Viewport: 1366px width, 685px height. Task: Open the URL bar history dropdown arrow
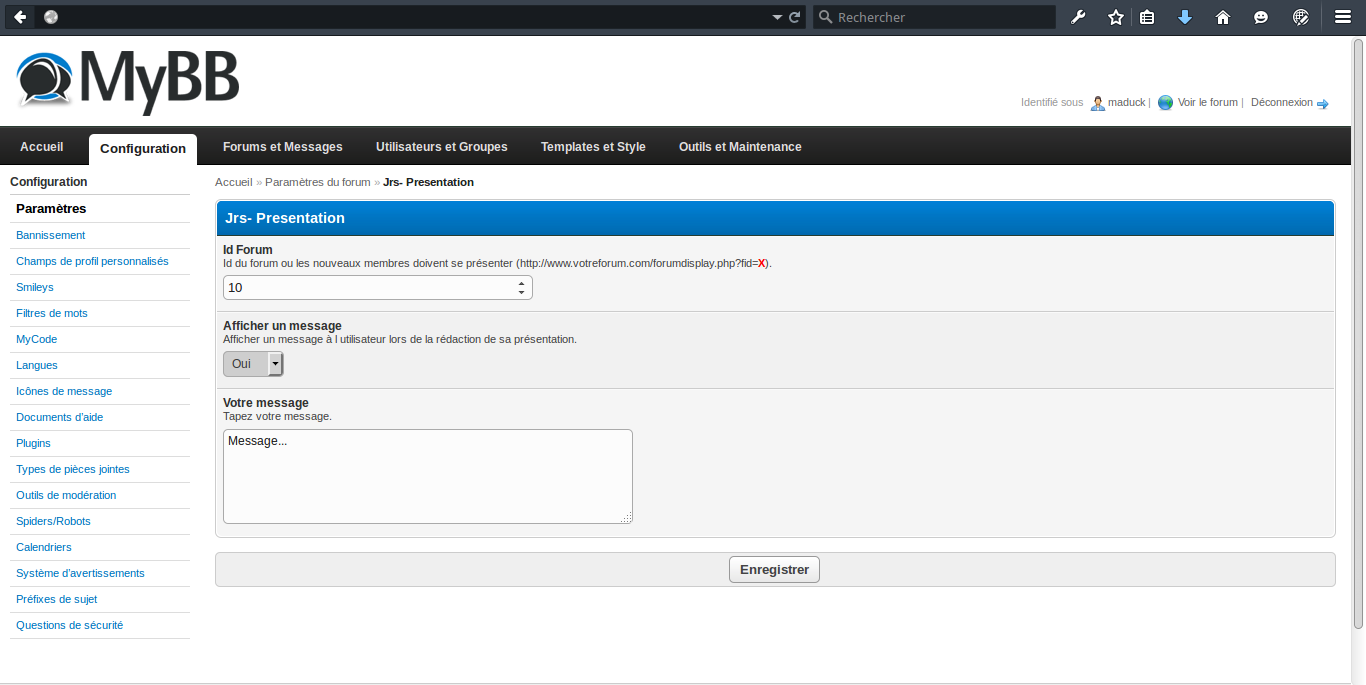(x=777, y=17)
